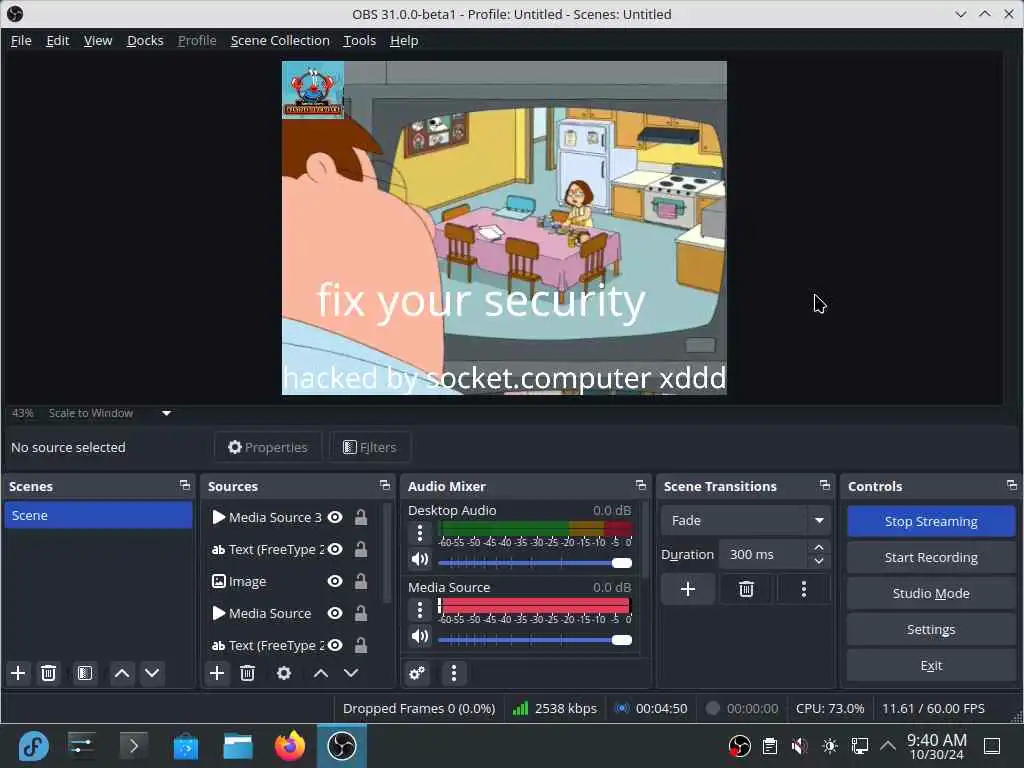Click the Exit button
Screen dimensions: 1024x768
point(931,665)
